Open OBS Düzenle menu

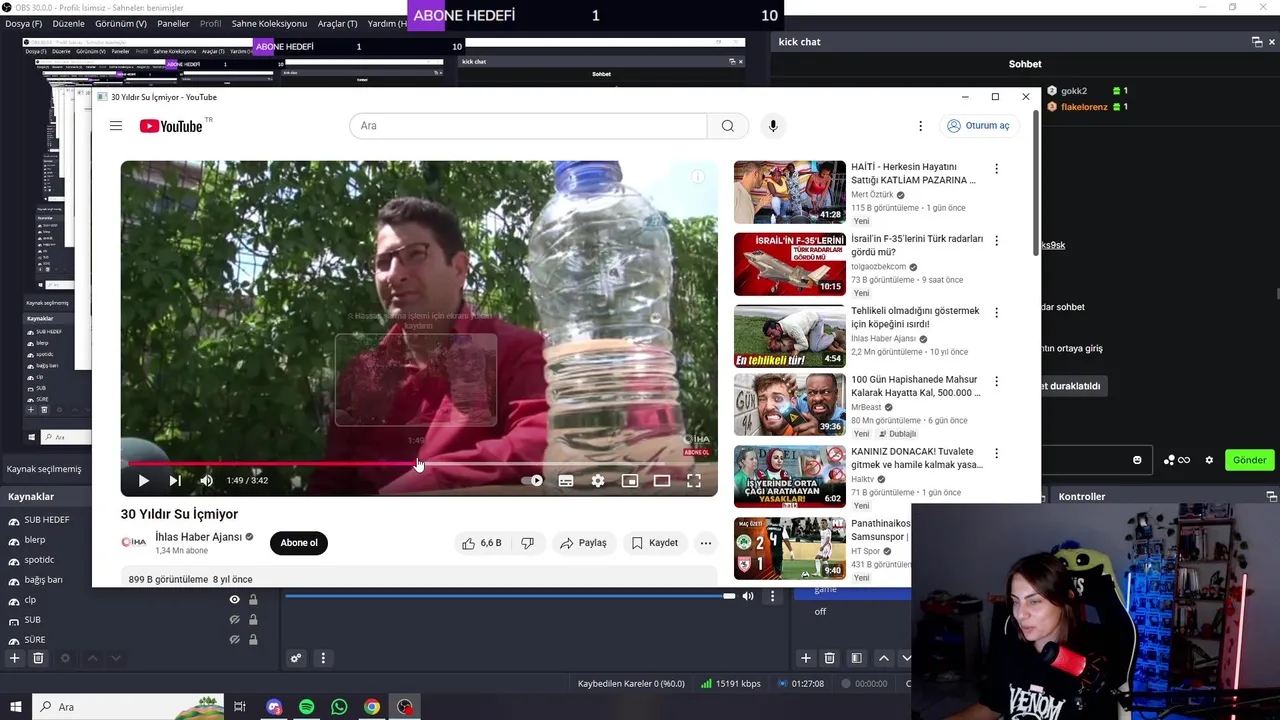click(69, 23)
